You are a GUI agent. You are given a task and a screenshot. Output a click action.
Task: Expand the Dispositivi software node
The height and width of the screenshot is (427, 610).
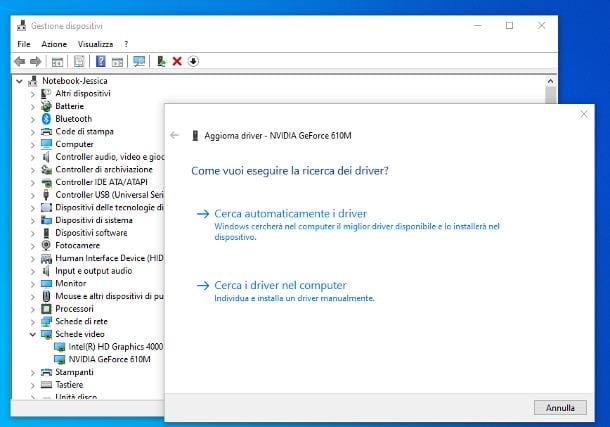(33, 233)
